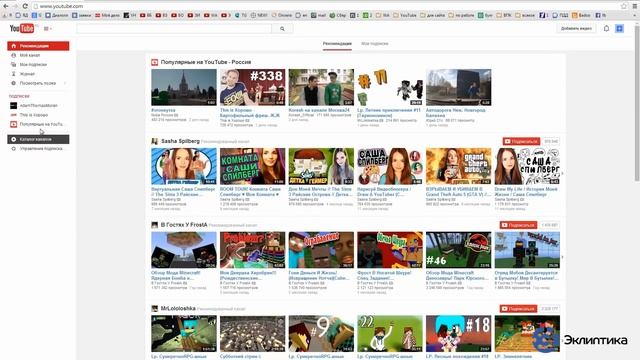Reload the page with refresh icon
The image size is (640, 360).
(x=25, y=6)
